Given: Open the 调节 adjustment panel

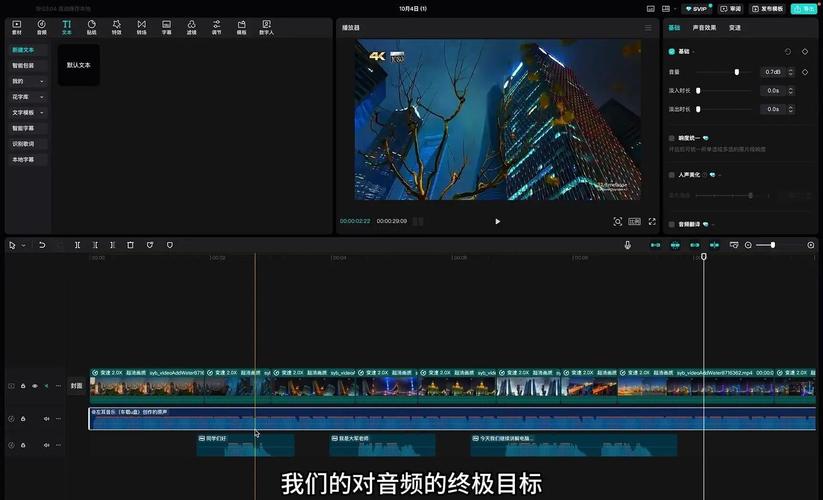Looking at the screenshot, I should click(216, 27).
